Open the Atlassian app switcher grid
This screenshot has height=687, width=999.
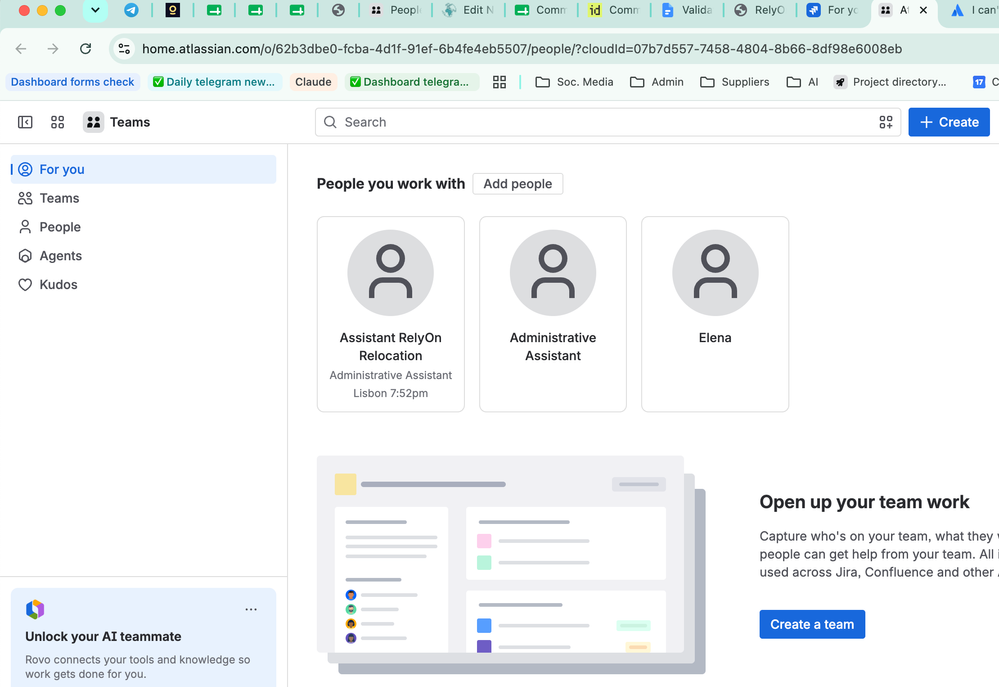tap(57, 122)
